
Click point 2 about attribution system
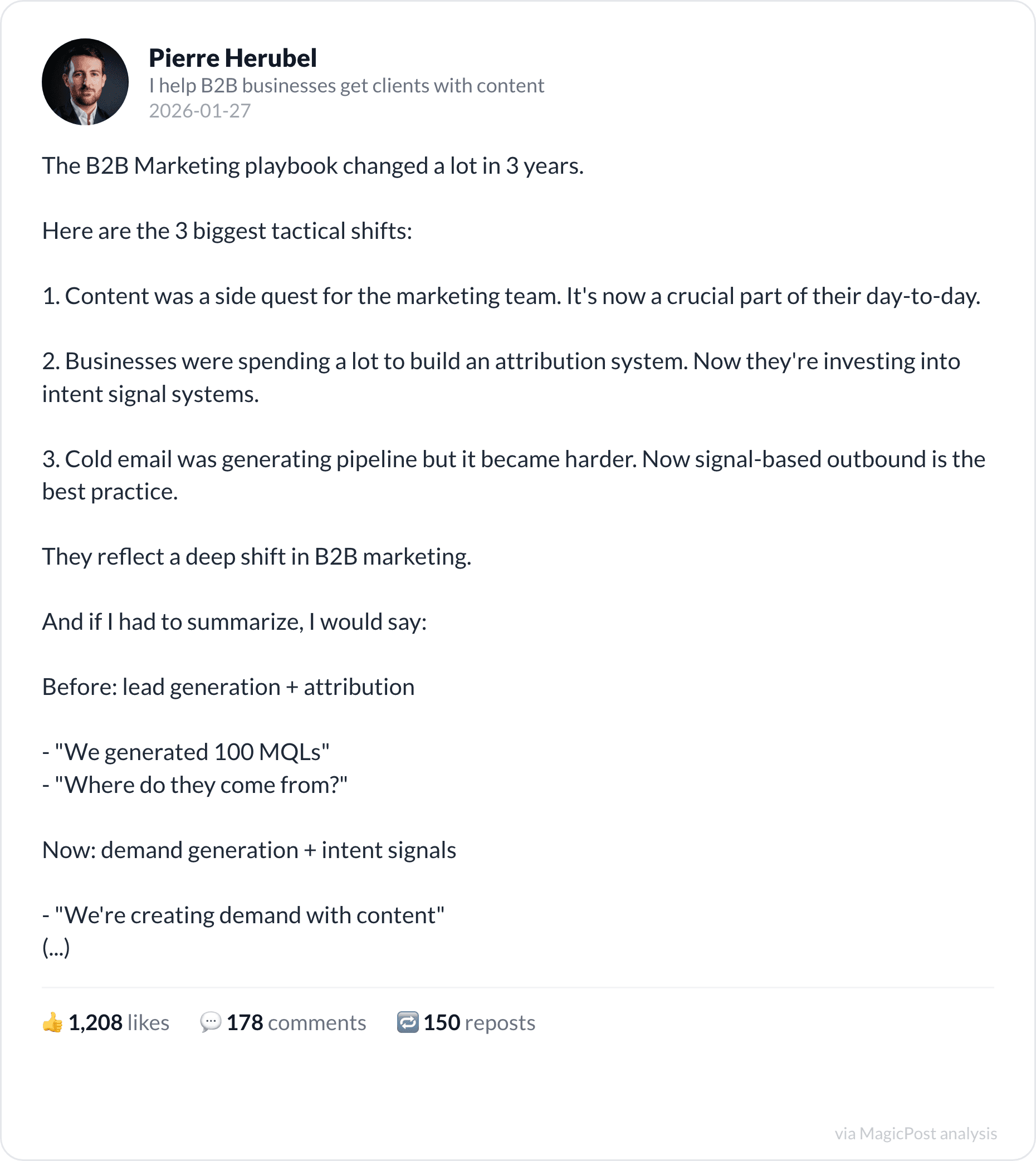501,378
